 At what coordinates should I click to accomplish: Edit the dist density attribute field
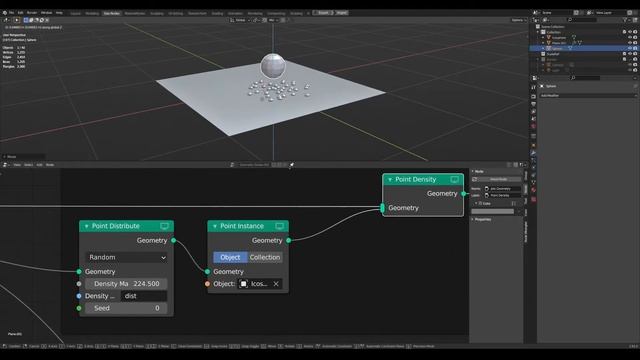tap(144, 296)
